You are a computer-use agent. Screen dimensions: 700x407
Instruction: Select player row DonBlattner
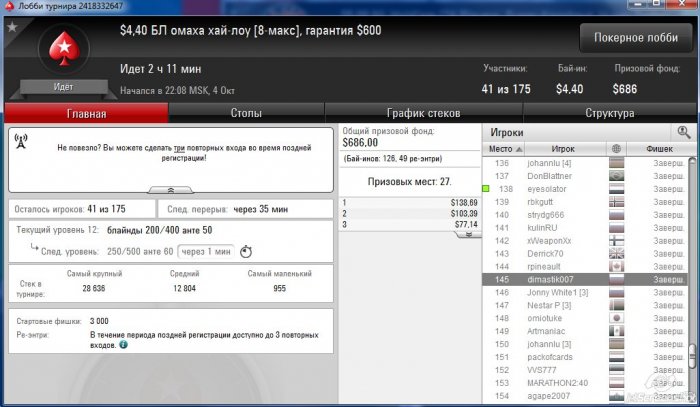click(x=585, y=176)
